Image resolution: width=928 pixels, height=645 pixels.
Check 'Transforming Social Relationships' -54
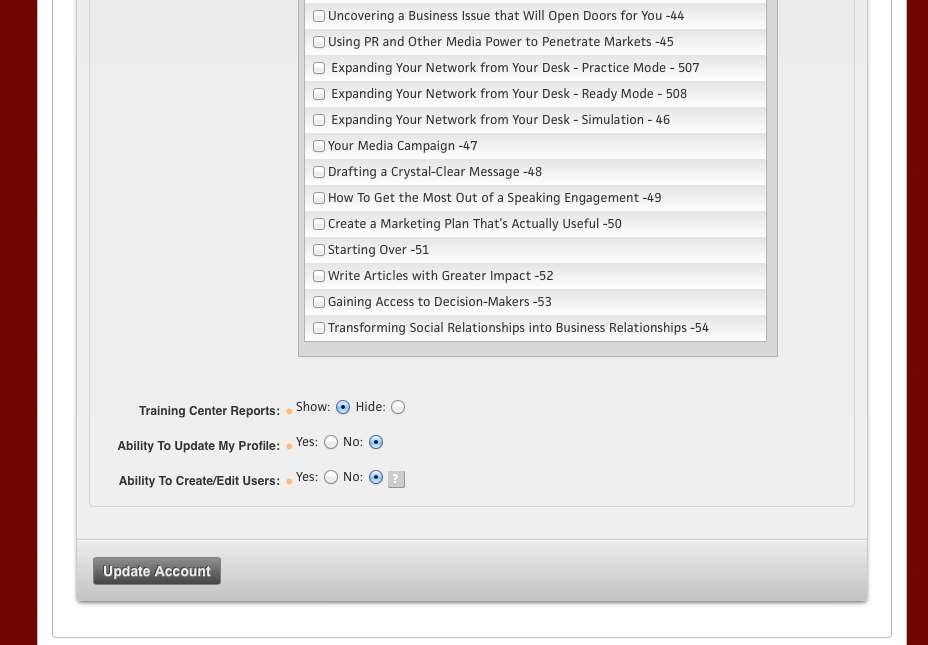click(x=319, y=328)
